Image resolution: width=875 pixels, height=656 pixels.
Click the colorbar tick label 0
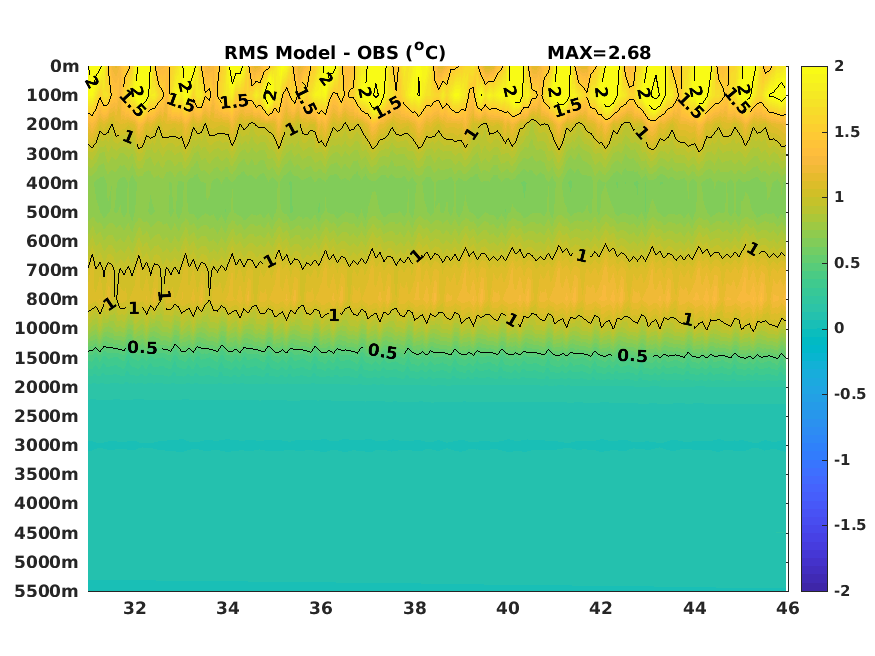(839, 328)
